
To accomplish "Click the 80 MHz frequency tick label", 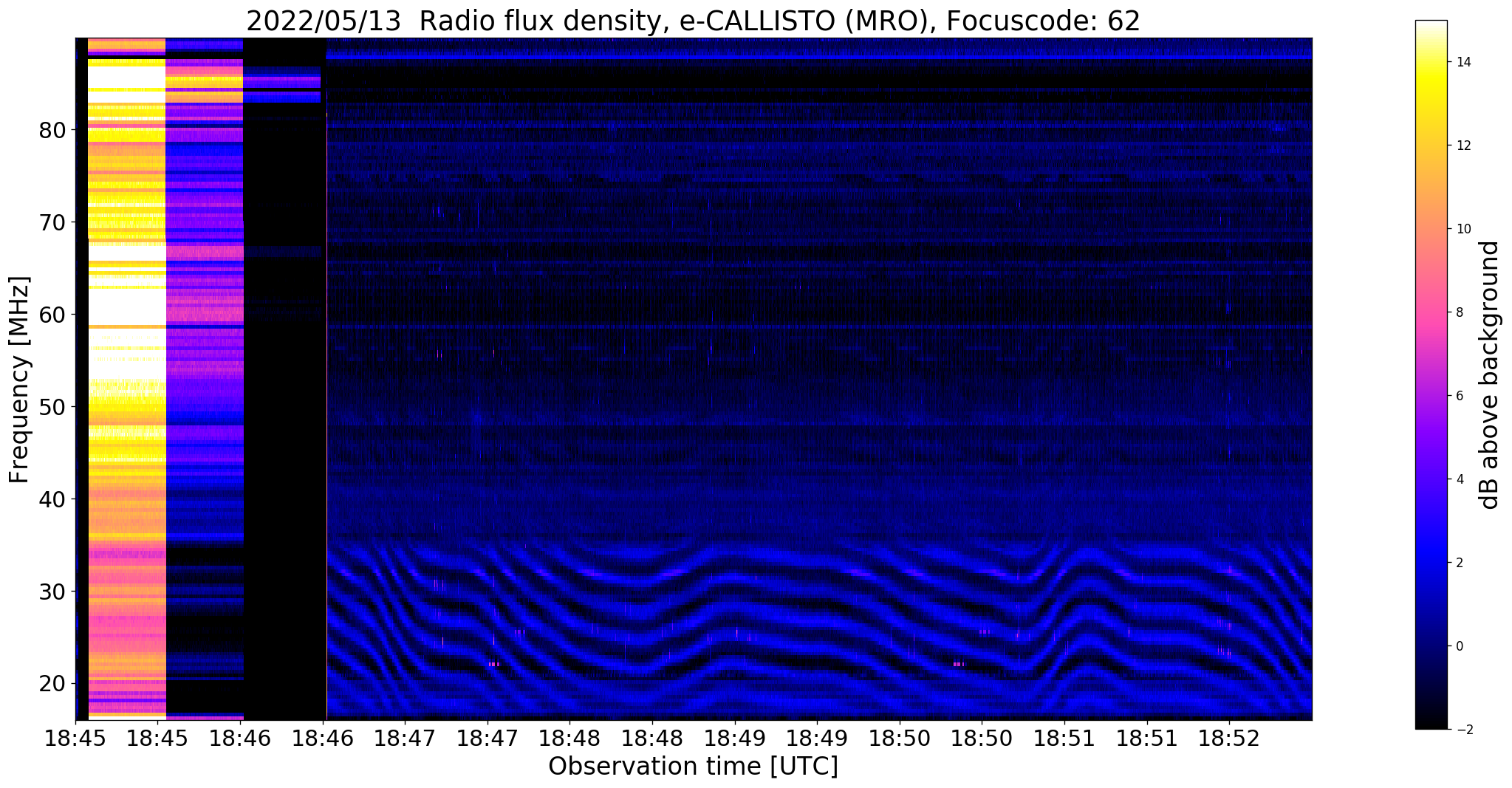I will (53, 131).
